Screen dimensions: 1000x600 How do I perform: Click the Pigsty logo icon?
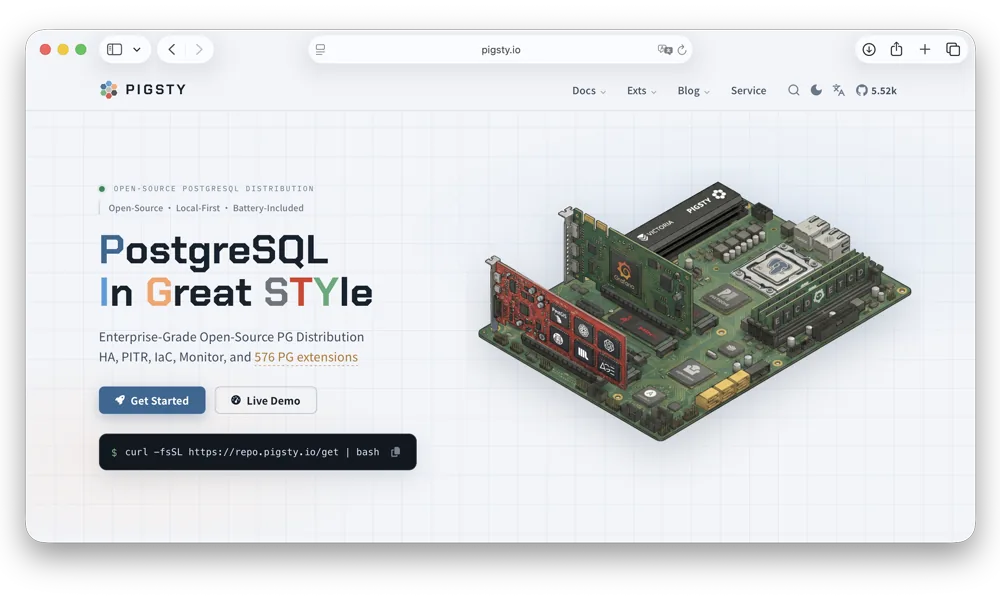(108, 90)
